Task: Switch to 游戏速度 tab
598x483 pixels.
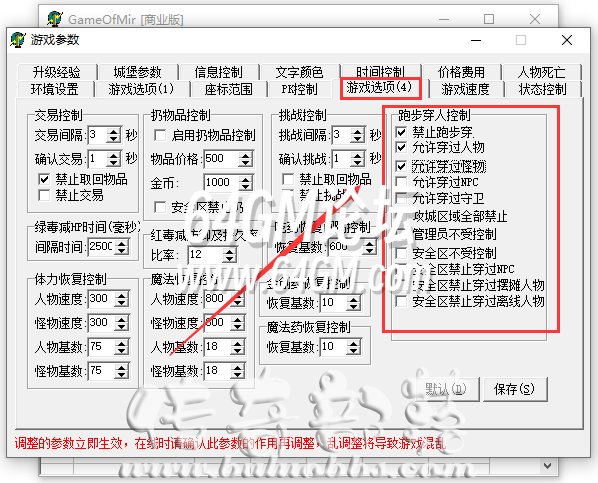Action: pos(465,89)
